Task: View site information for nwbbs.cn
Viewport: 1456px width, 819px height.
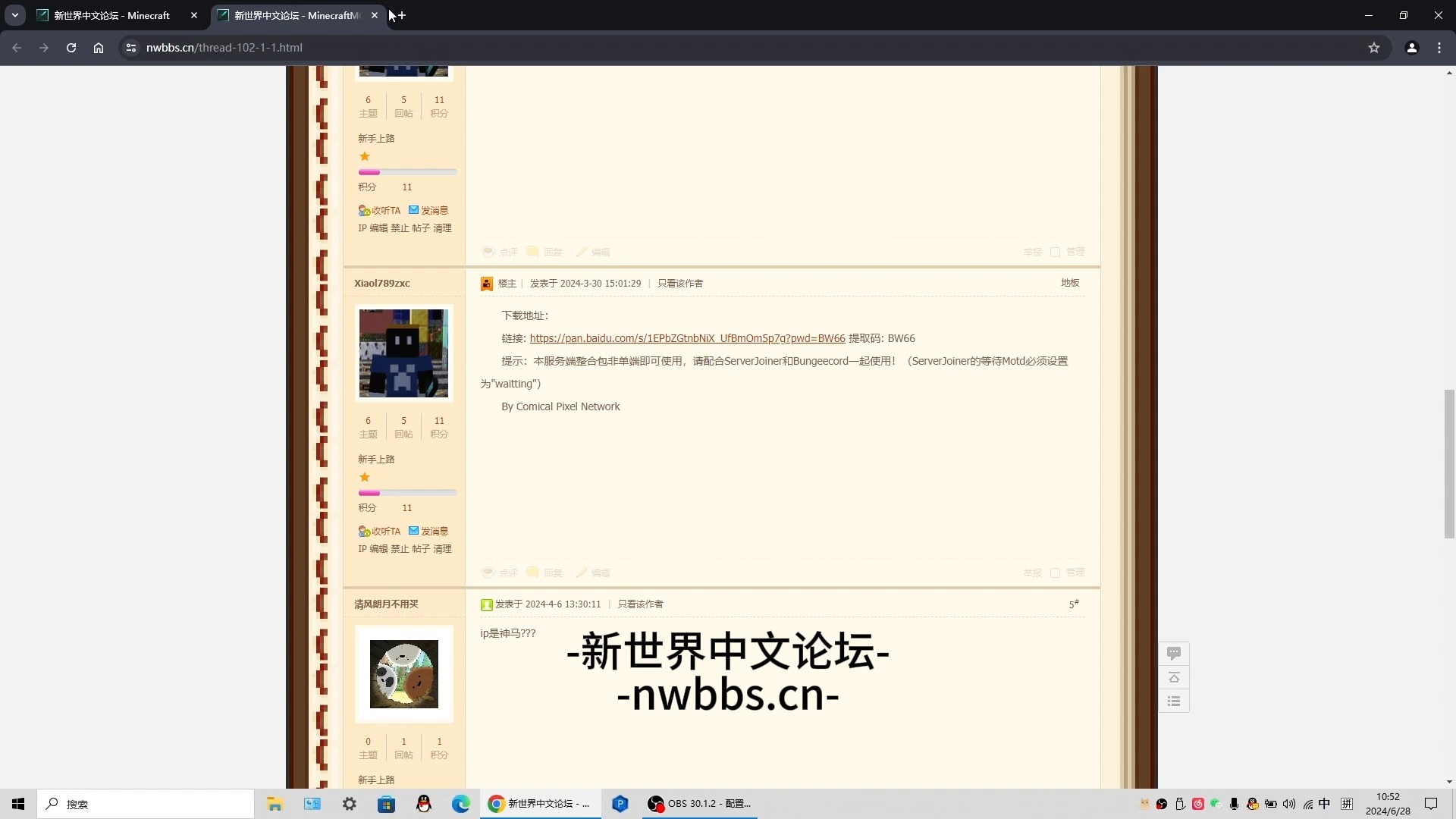Action: pyautogui.click(x=131, y=48)
